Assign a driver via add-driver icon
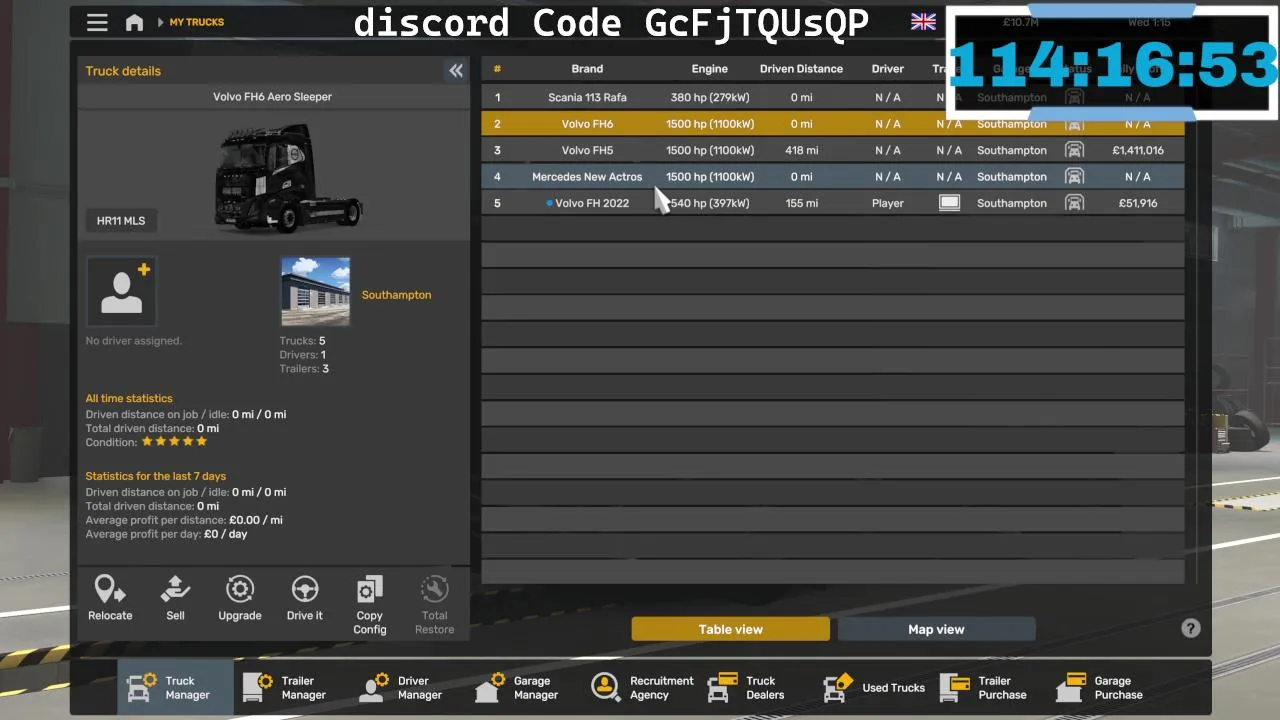 coord(121,291)
